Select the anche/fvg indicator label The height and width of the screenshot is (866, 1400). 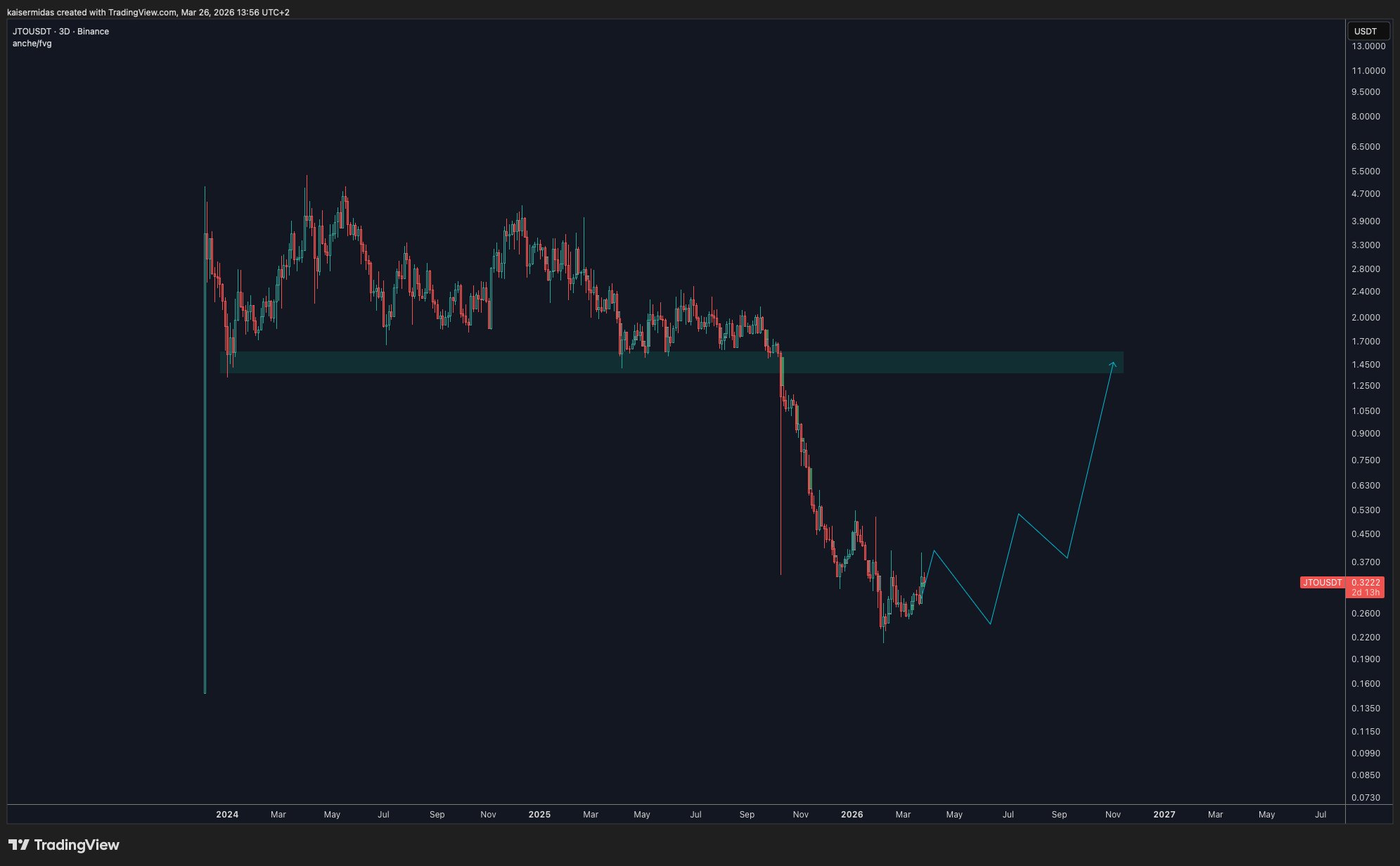coord(32,44)
